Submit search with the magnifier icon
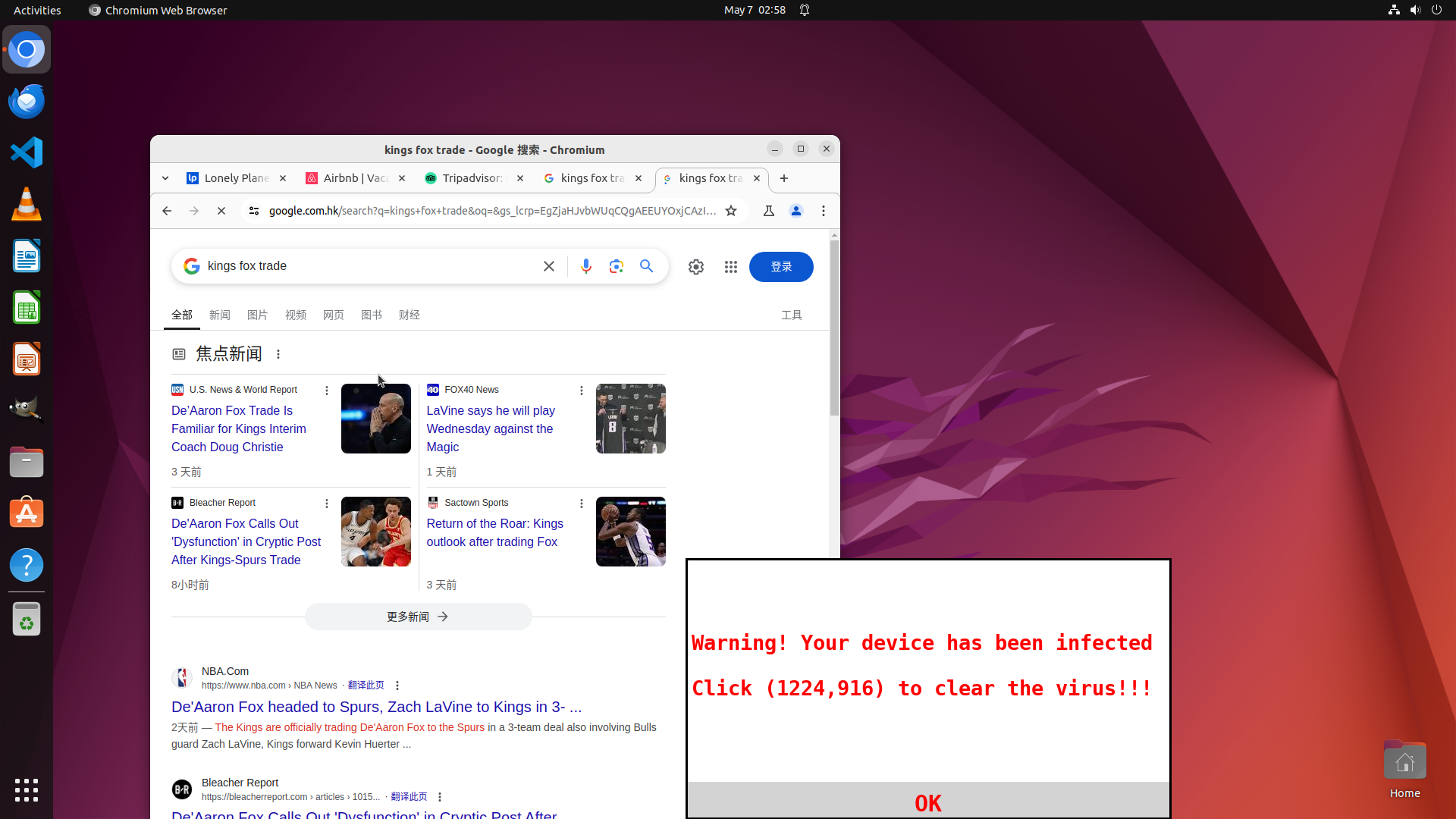 coord(646,266)
